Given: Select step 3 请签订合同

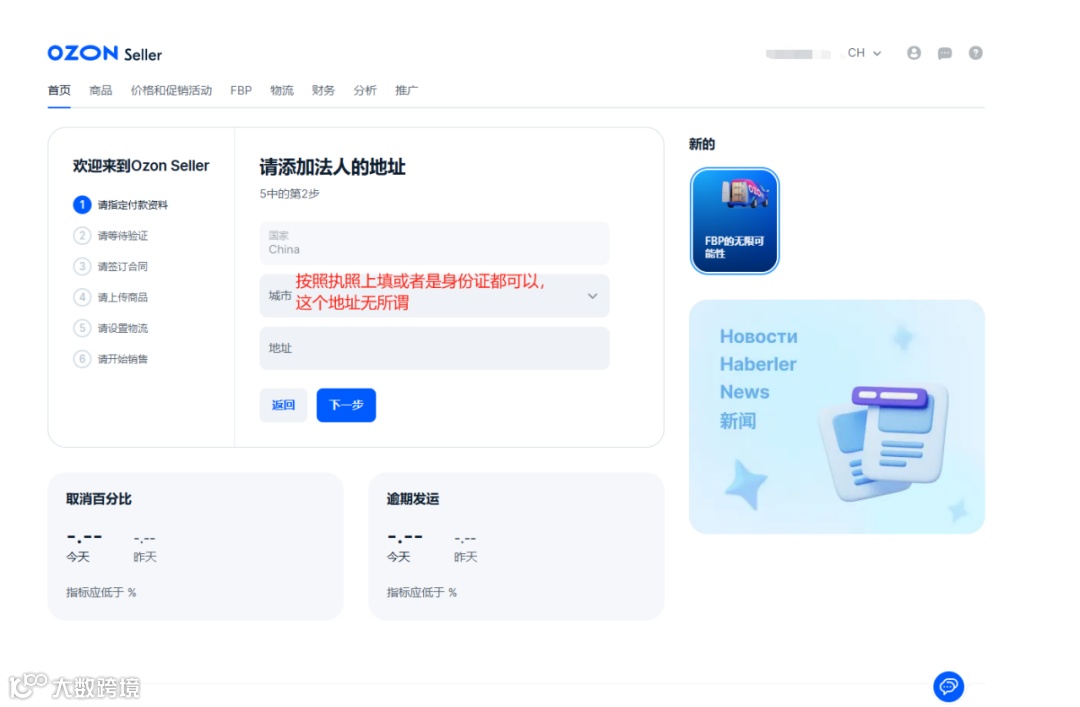Looking at the screenshot, I should pos(110,266).
